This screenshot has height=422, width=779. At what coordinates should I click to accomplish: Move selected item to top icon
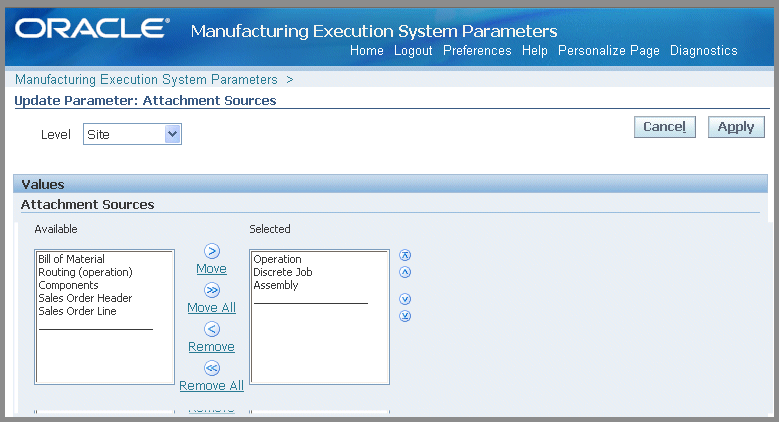point(405,255)
